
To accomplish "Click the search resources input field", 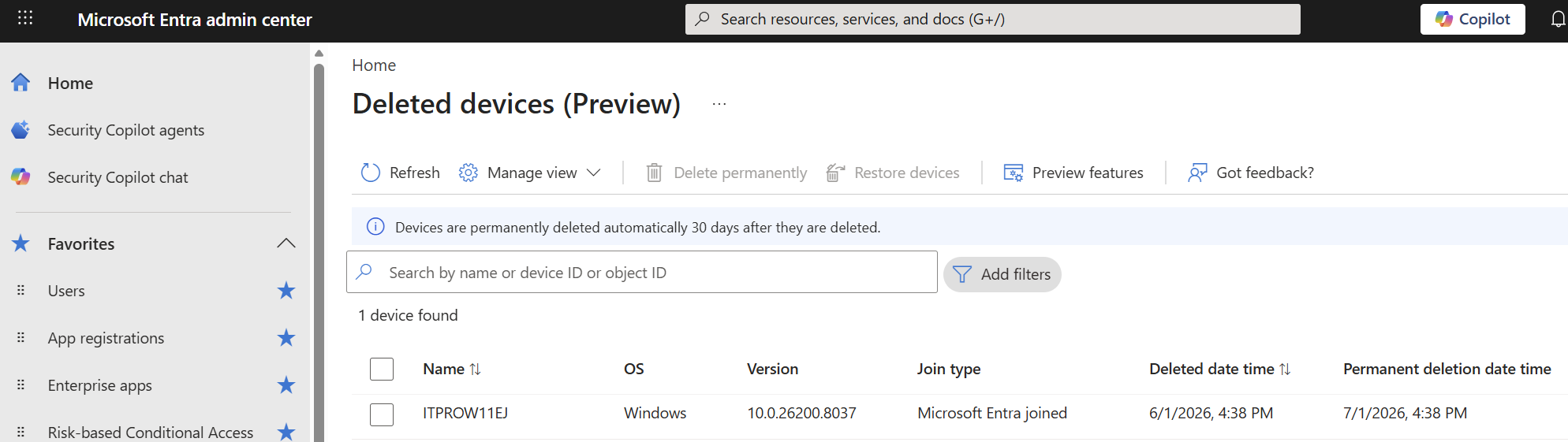I will pos(992,19).
